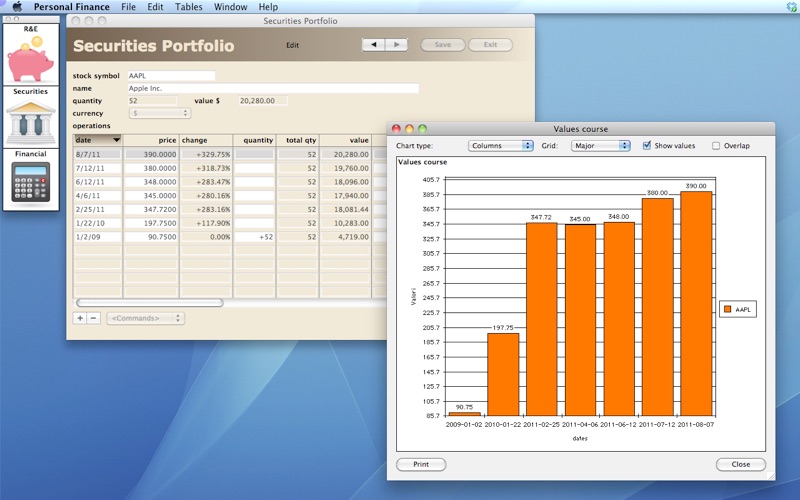This screenshot has width=800, height=500.
Task: Open the File menu
Action: coord(129,7)
